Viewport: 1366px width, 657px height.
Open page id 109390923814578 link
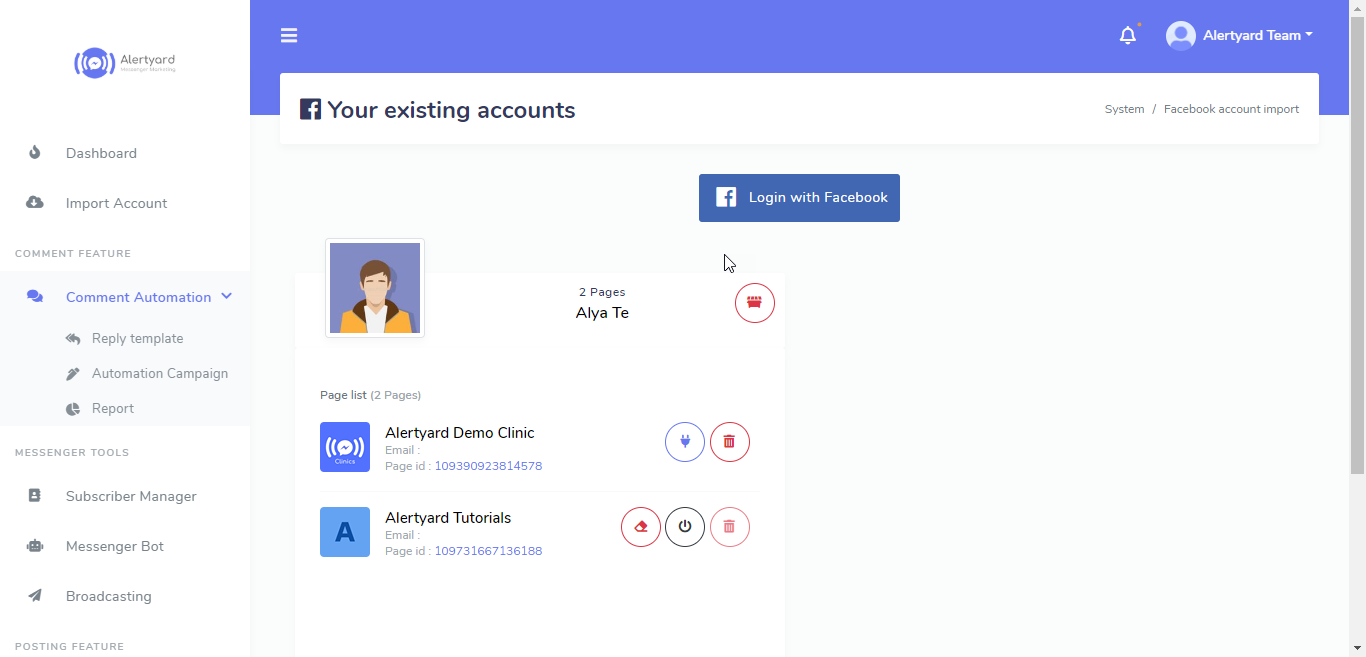pyautogui.click(x=488, y=466)
